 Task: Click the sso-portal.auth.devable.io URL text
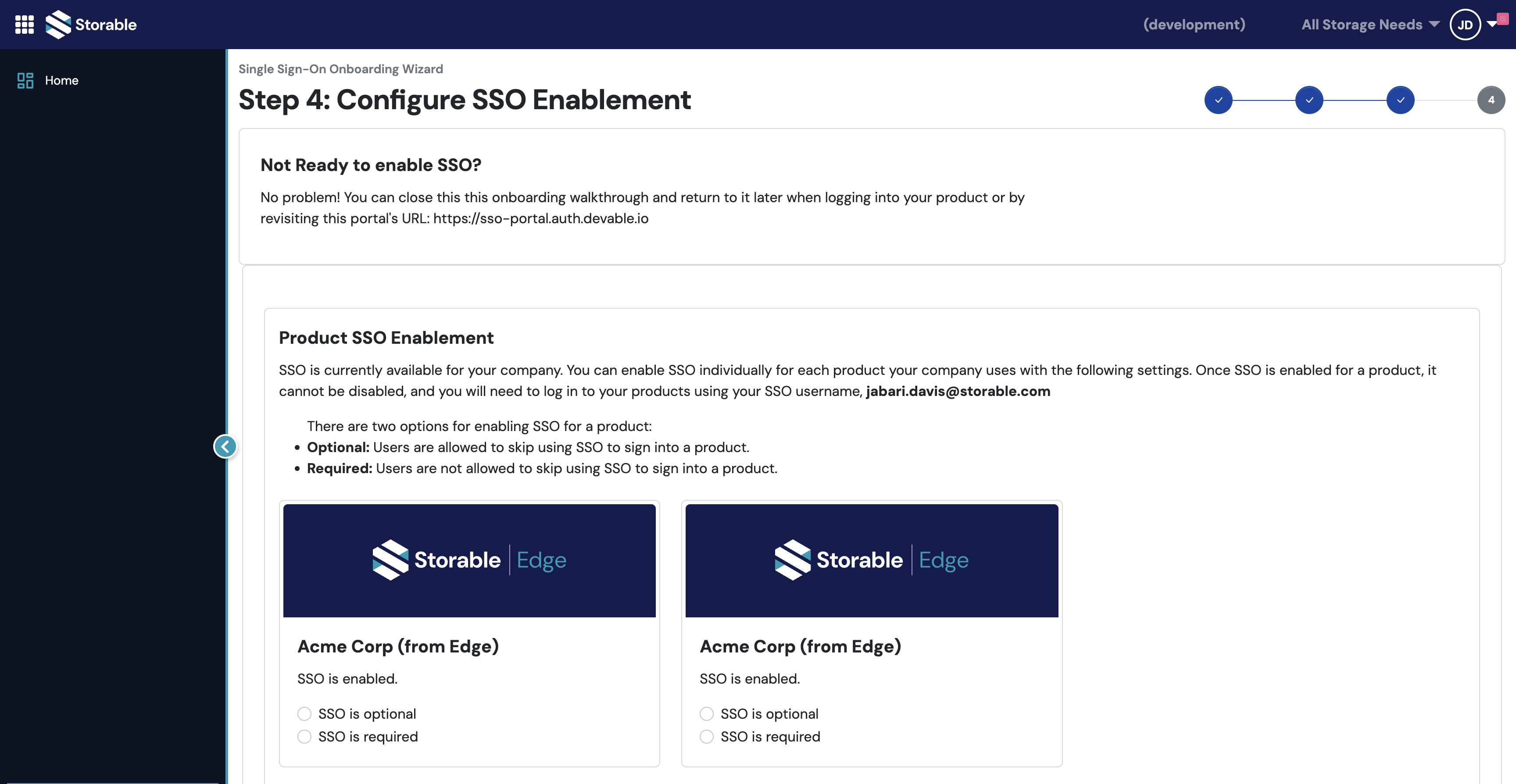[540, 218]
